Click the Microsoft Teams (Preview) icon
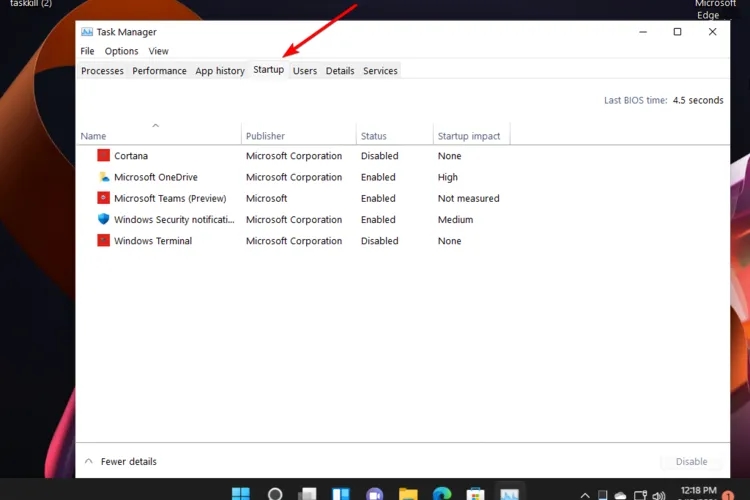 pyautogui.click(x=104, y=198)
